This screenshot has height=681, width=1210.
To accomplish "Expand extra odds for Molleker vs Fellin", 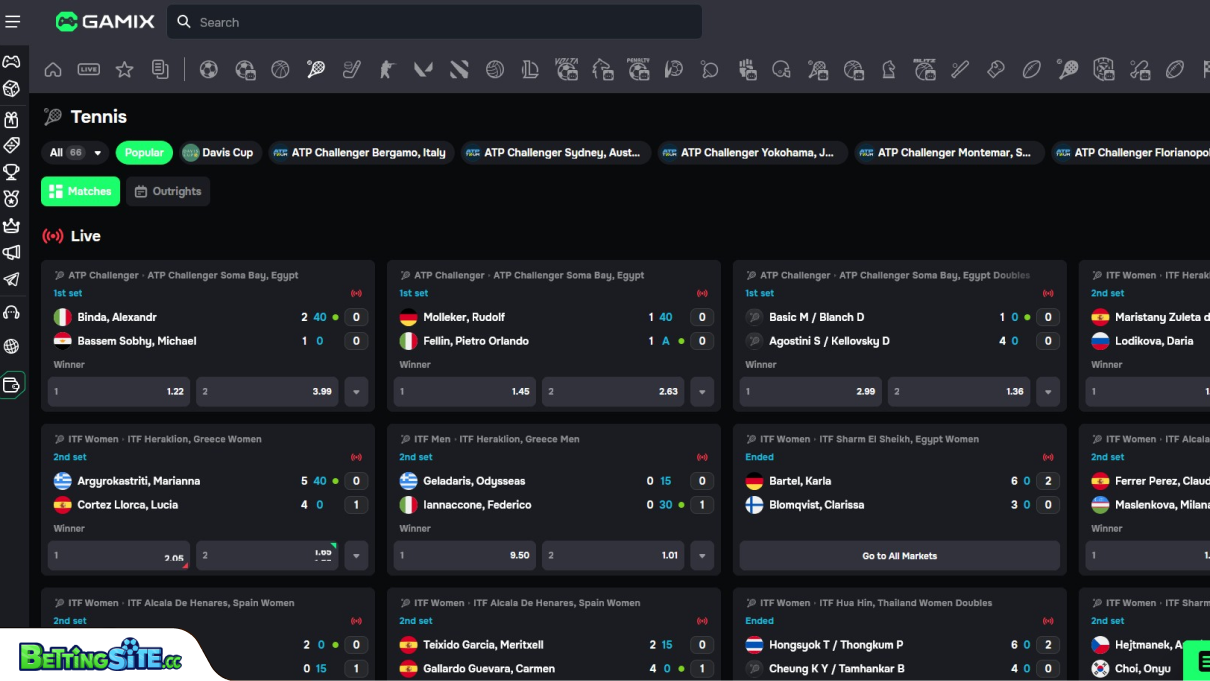I will tap(702, 392).
